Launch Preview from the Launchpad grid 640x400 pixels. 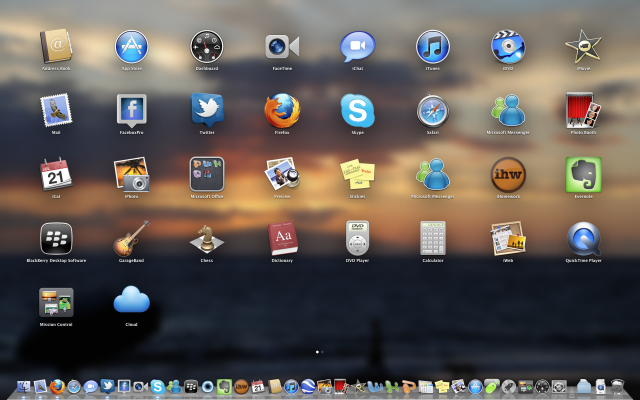[282, 174]
